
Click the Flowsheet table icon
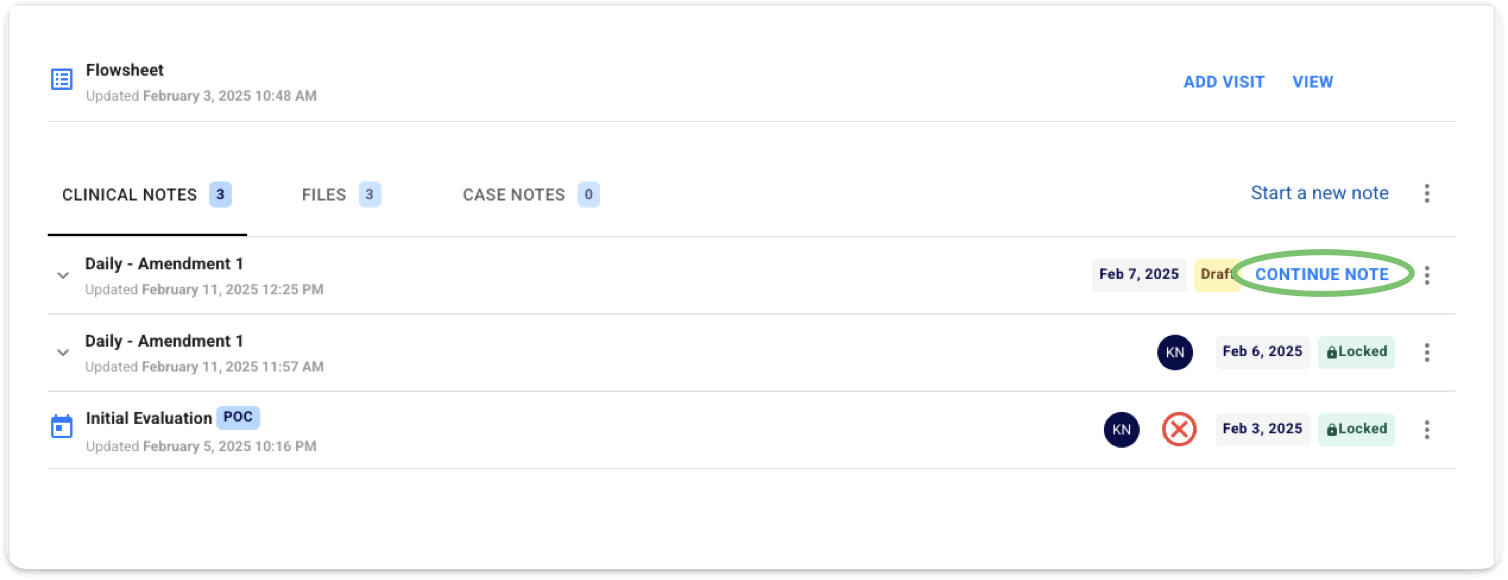click(x=62, y=79)
